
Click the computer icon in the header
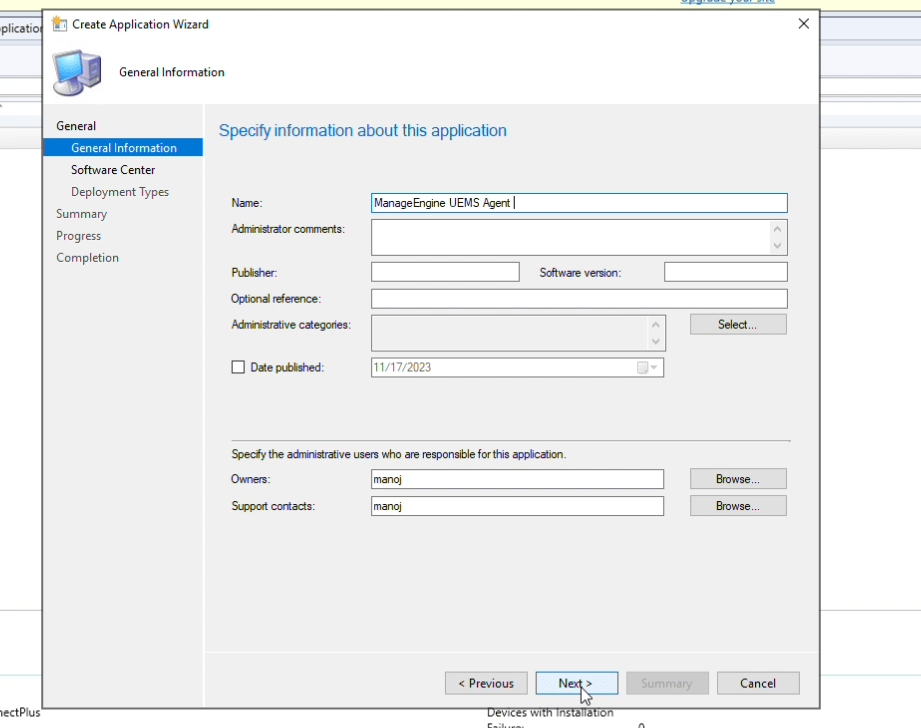(77, 72)
